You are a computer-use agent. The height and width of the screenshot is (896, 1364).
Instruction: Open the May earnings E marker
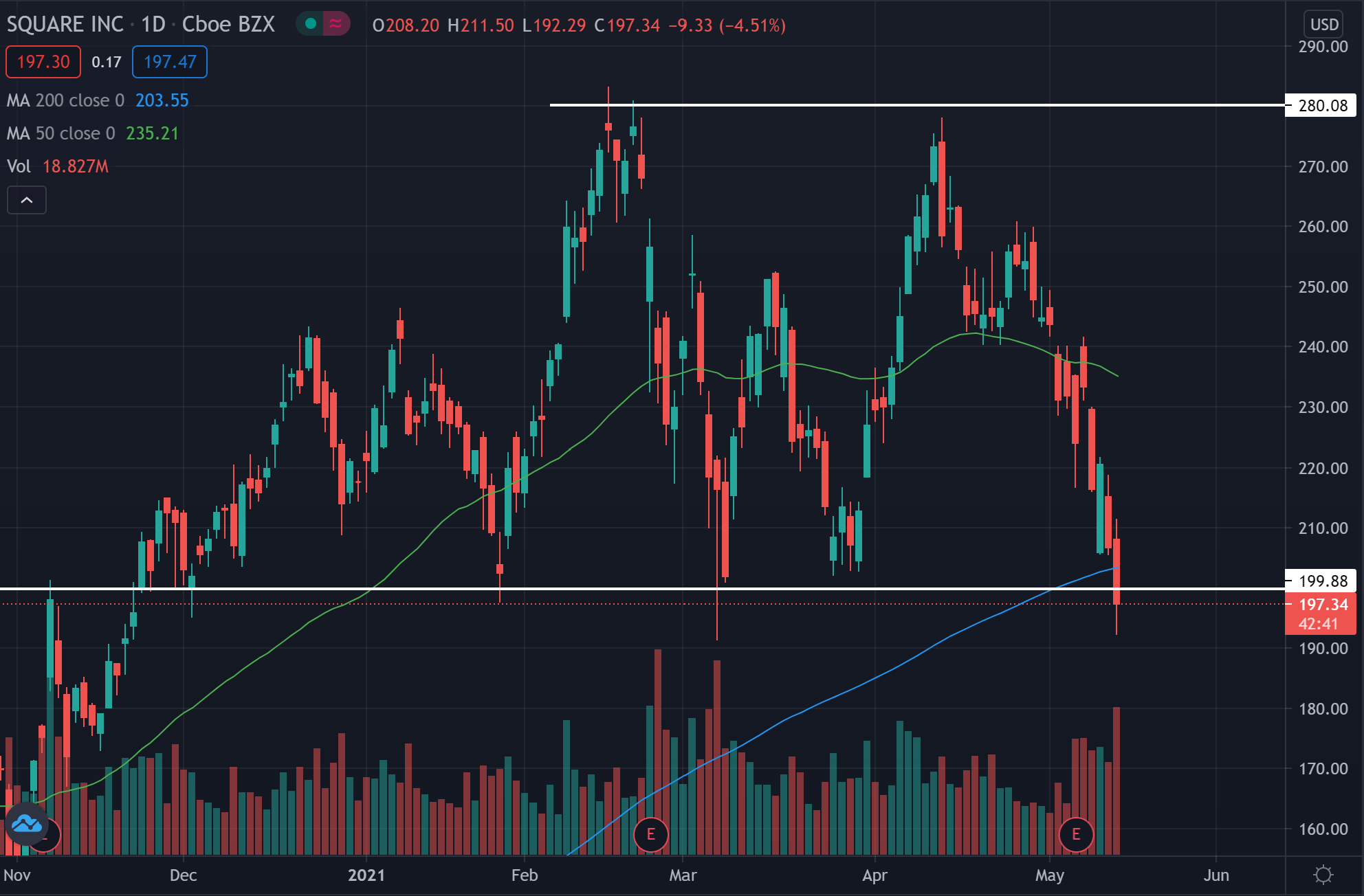1076,834
